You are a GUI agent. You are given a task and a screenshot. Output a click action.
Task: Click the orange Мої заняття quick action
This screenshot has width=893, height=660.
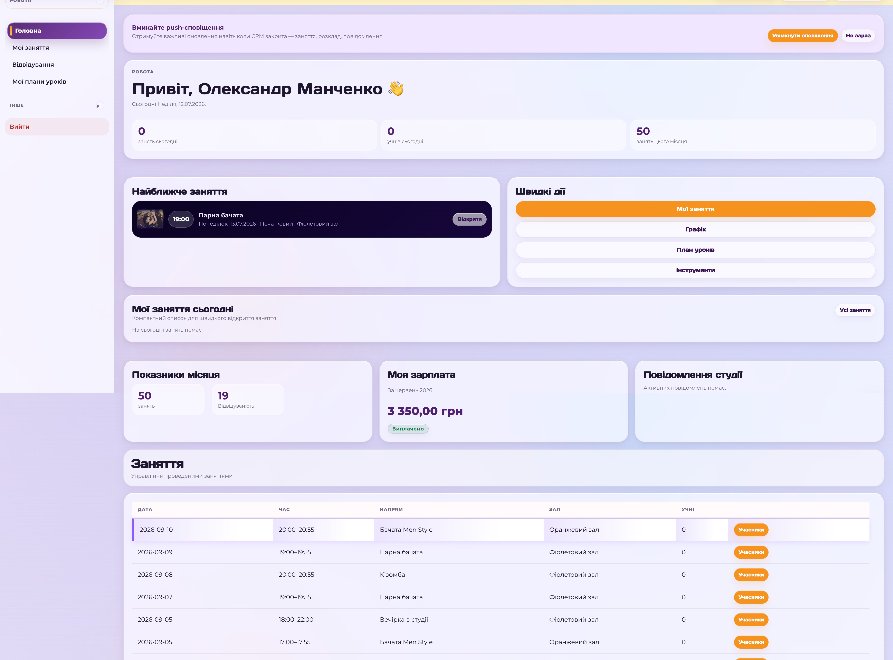click(x=695, y=209)
